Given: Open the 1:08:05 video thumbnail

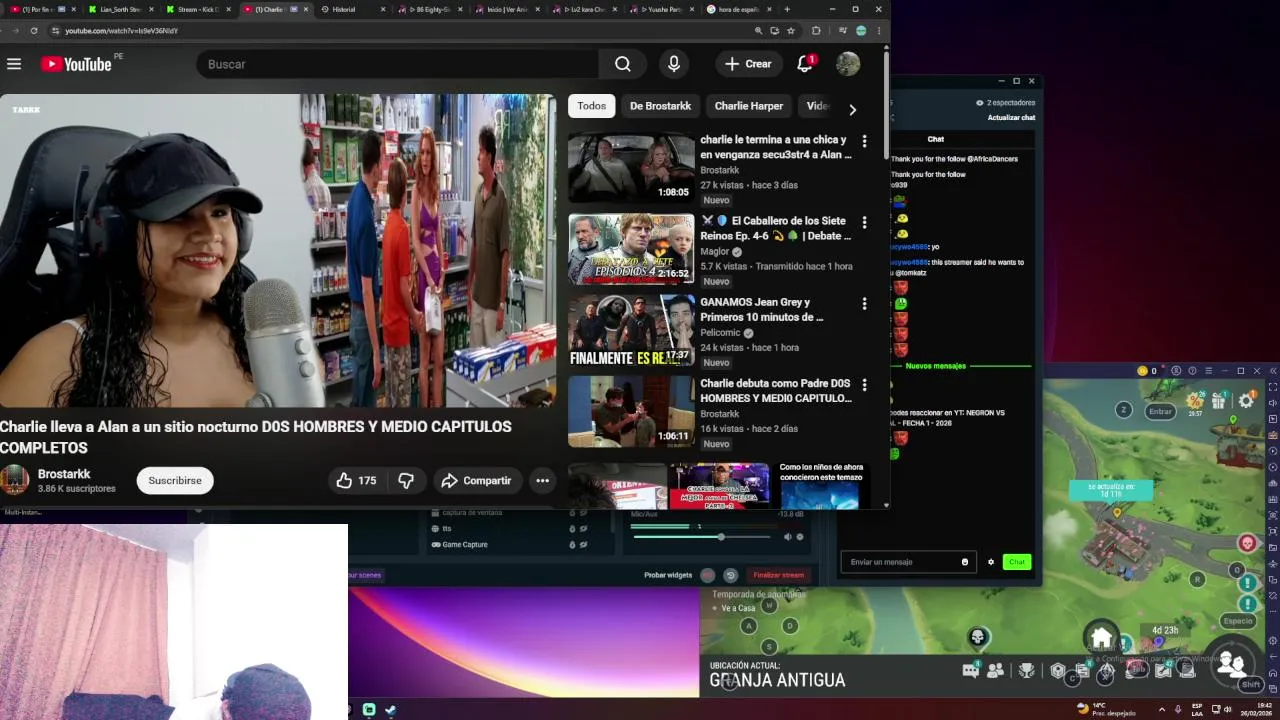Looking at the screenshot, I should coord(631,167).
